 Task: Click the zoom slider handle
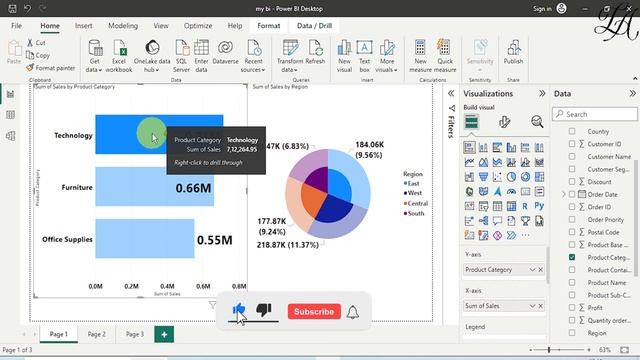click(x=549, y=350)
